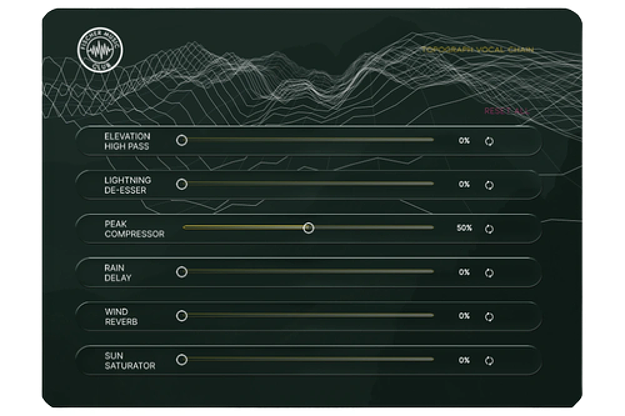Click the Peak Compressor 50% value
The height and width of the screenshot is (416, 625).
464,228
